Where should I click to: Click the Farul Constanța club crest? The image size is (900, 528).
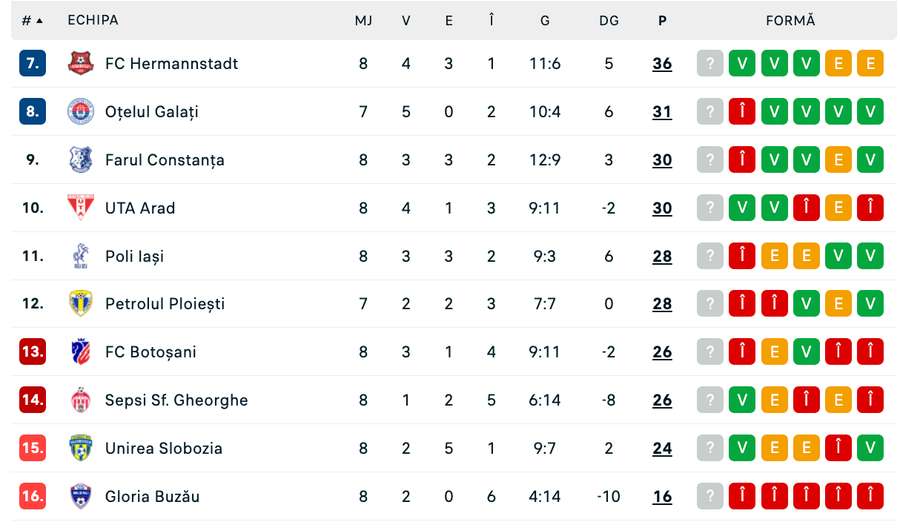[80, 160]
